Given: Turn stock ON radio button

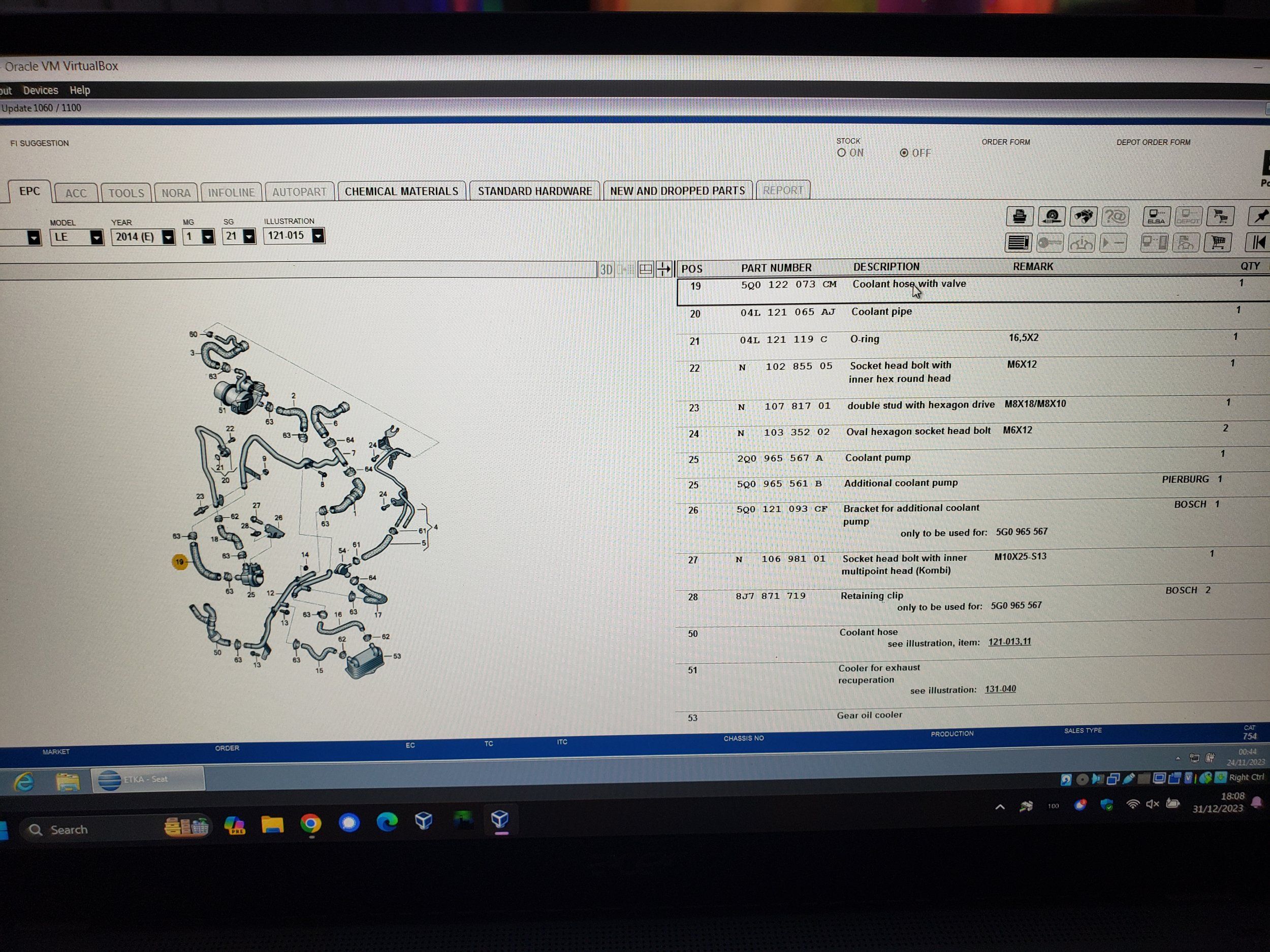Looking at the screenshot, I should [842, 153].
